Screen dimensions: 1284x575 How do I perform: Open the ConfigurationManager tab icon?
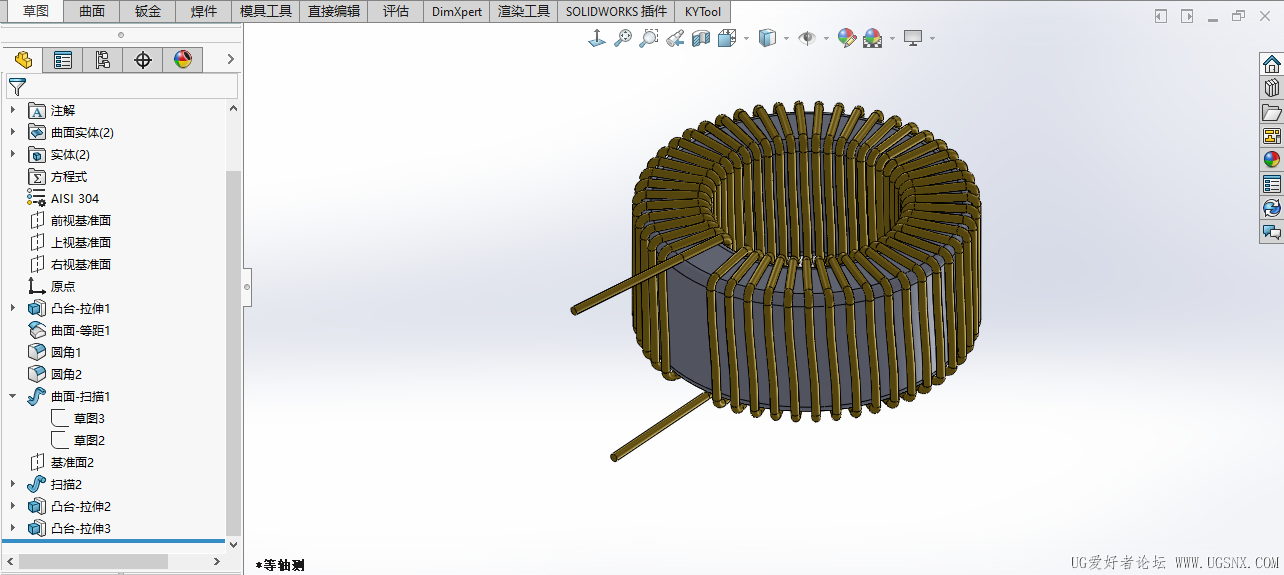103,60
